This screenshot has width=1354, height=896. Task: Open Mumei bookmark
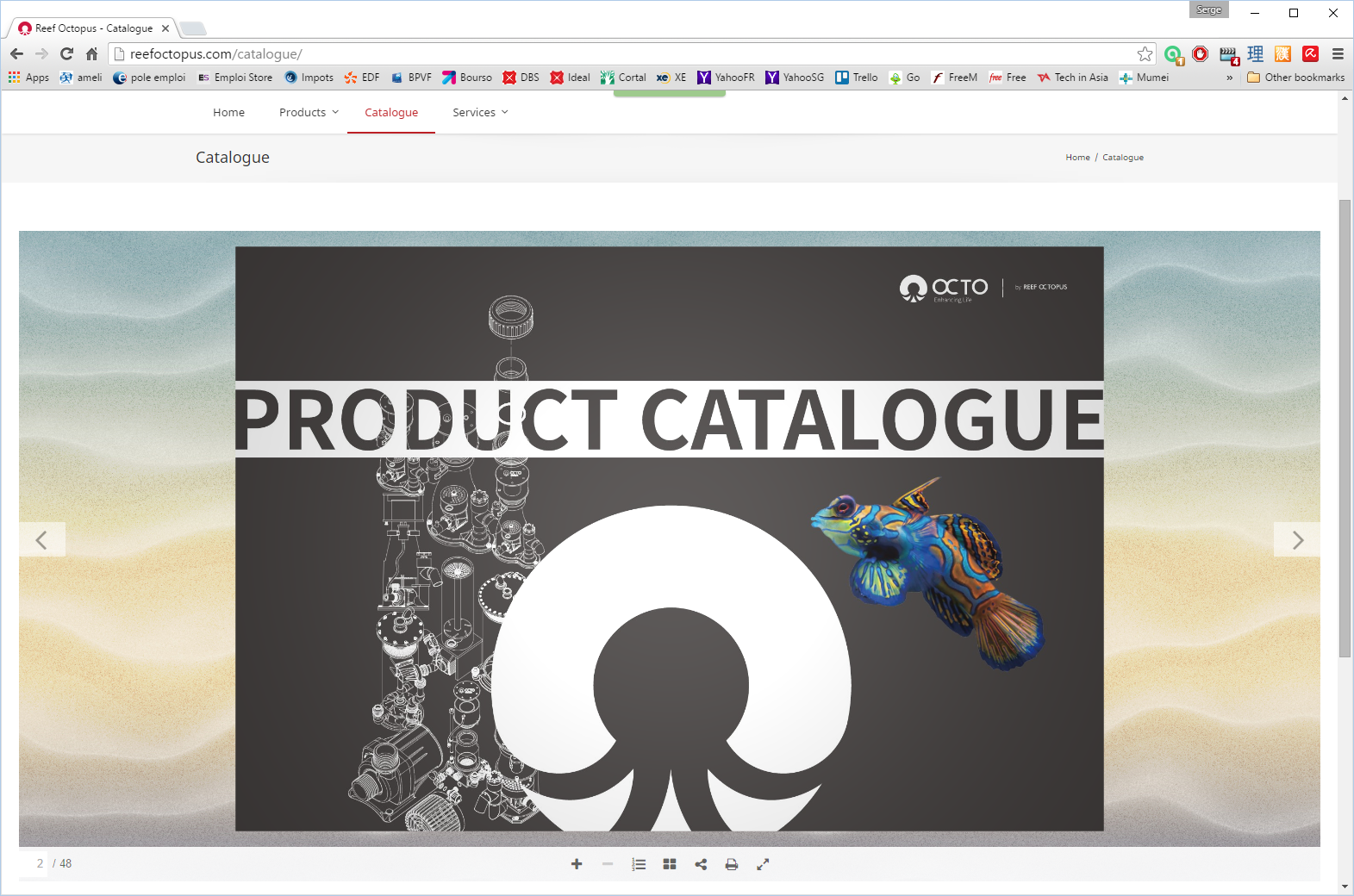click(1144, 78)
